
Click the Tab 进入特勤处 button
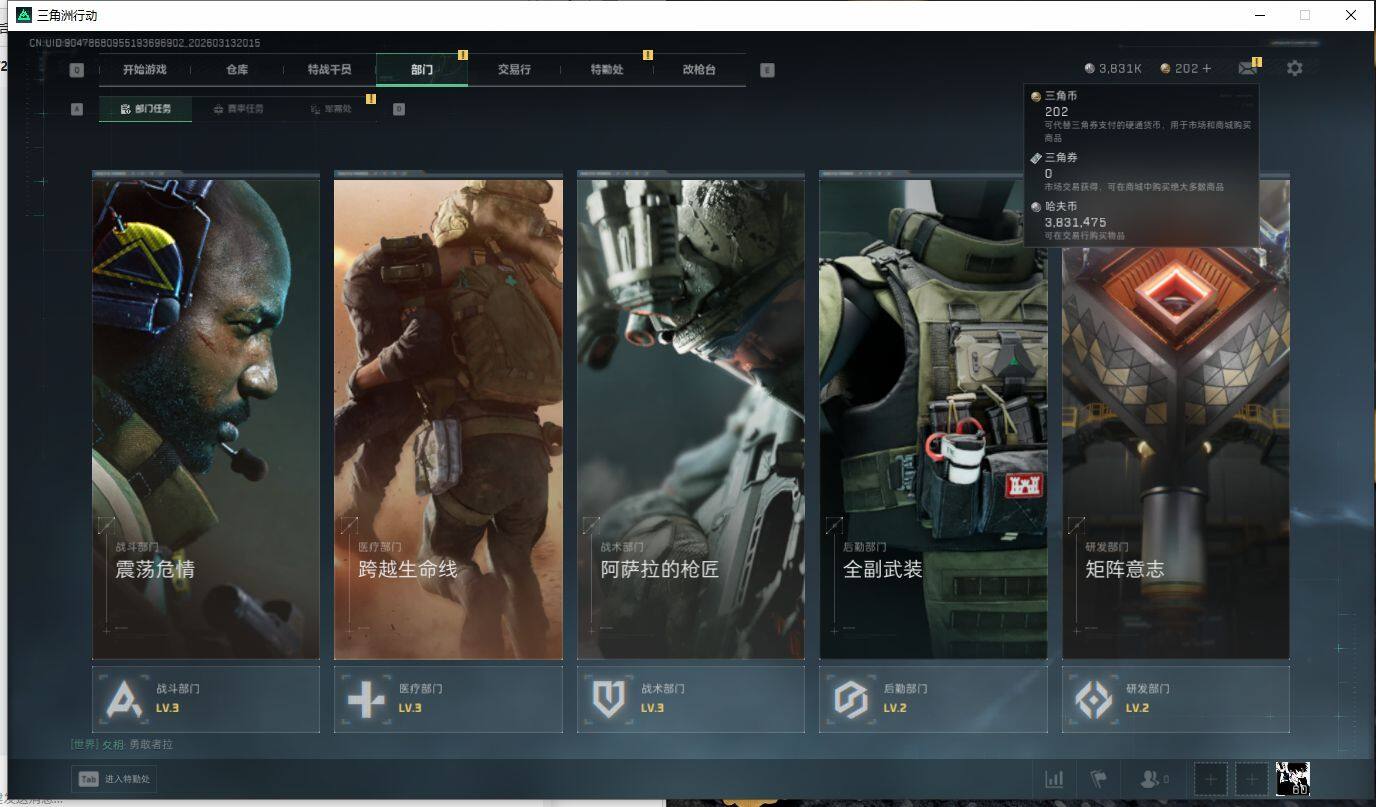coord(114,779)
